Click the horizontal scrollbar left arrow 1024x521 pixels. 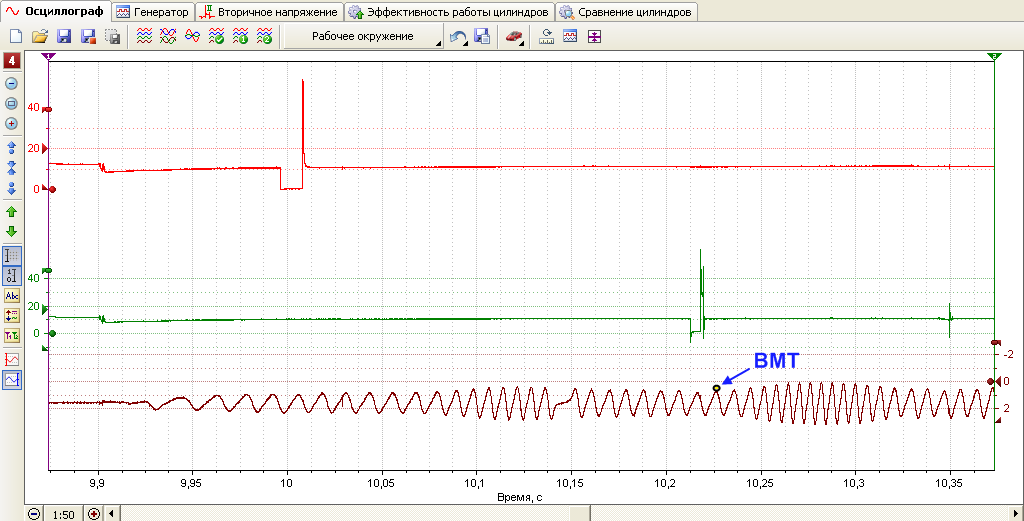tap(112, 514)
